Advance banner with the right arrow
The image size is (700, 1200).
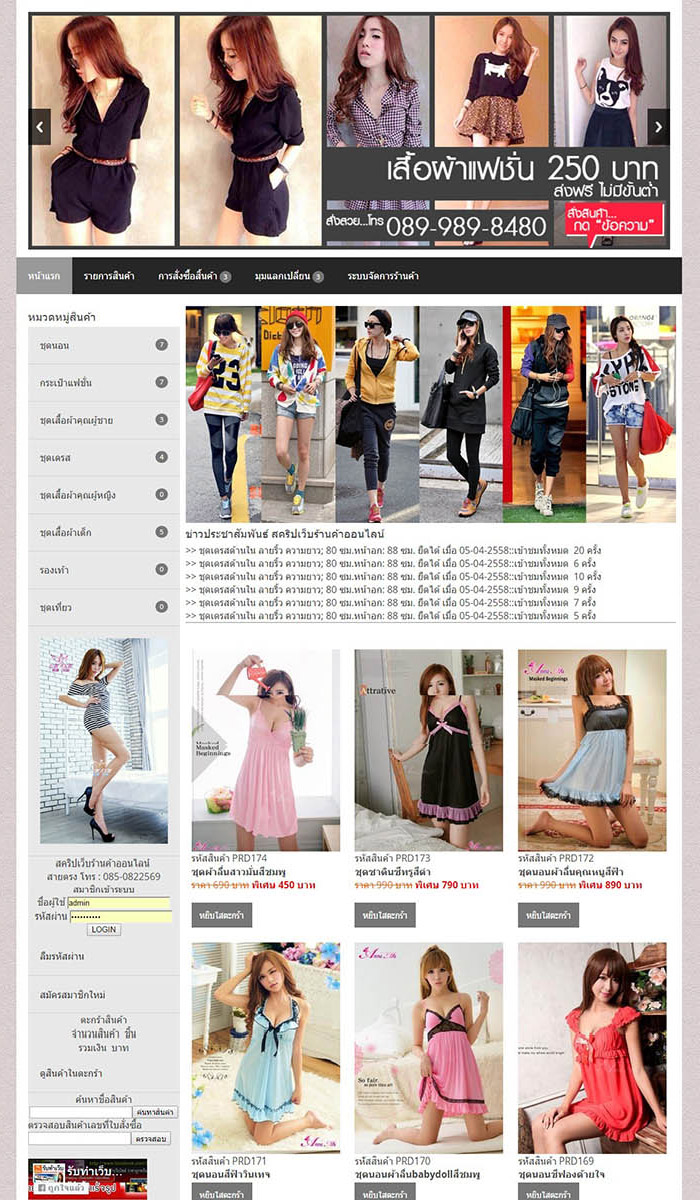(x=658, y=127)
